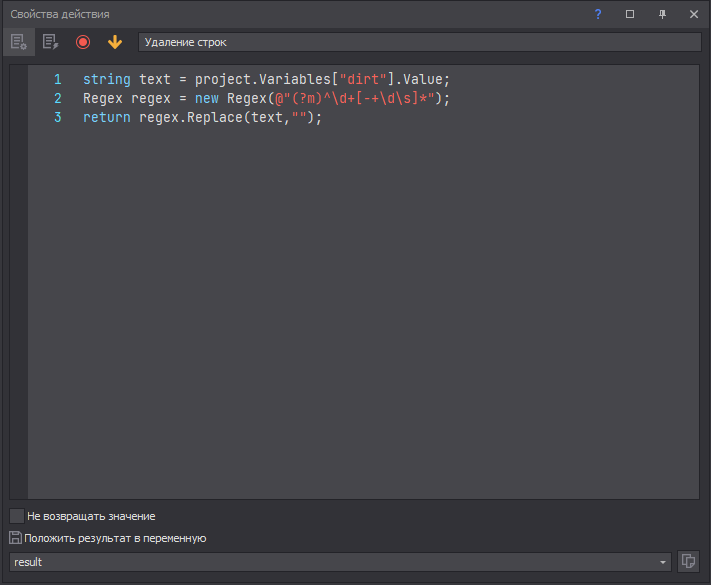Viewport: 711px width, 585px height.
Task: Click code line 3 with return regex.Replace
Action: 203,117
